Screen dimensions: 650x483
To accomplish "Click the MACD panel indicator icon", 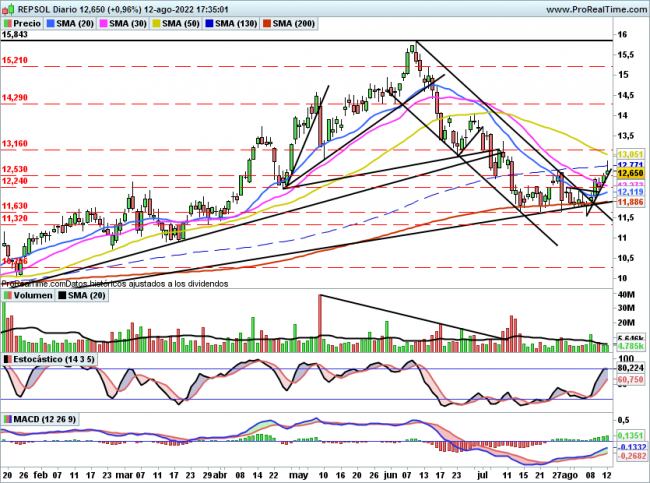I will click(7, 418).
